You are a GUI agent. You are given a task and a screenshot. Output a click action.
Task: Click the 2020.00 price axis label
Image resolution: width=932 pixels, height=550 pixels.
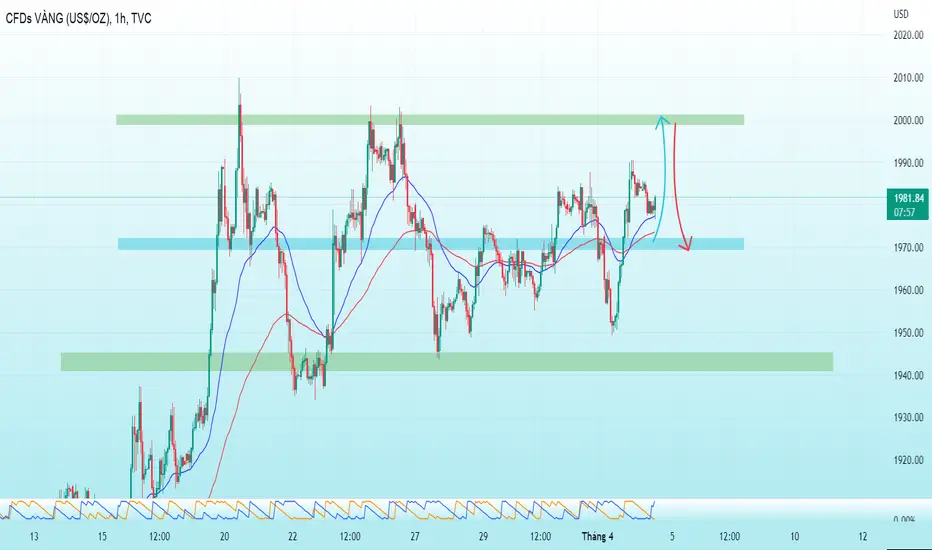click(x=908, y=35)
